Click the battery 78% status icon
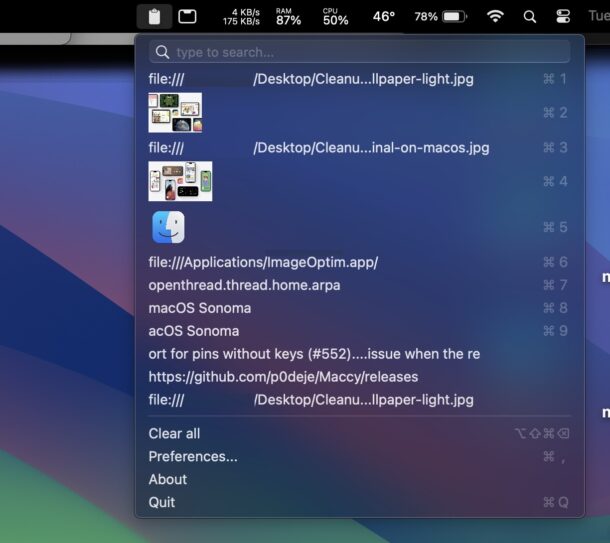Screen dimensions: 610x543 [441, 16]
